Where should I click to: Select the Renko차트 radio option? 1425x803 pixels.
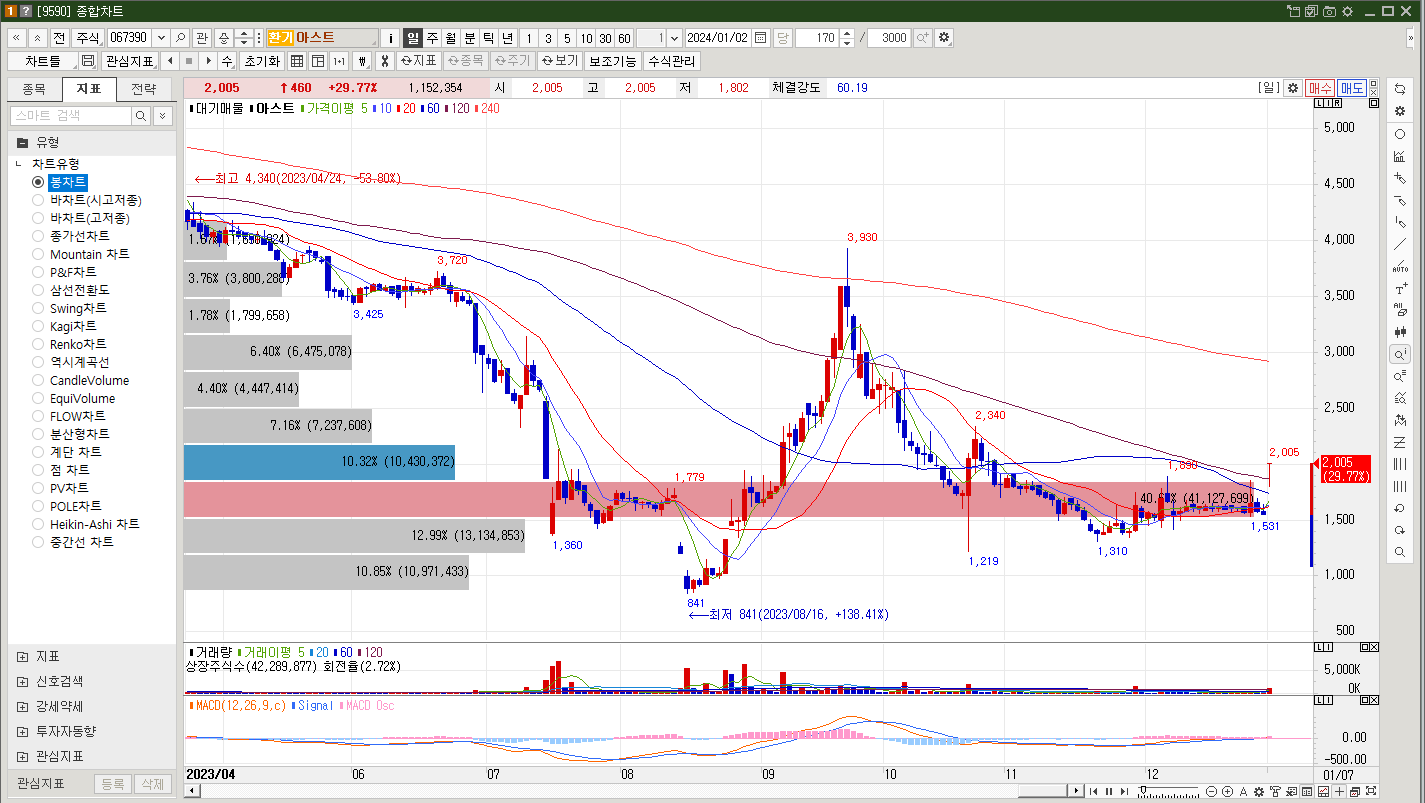click(x=69, y=344)
